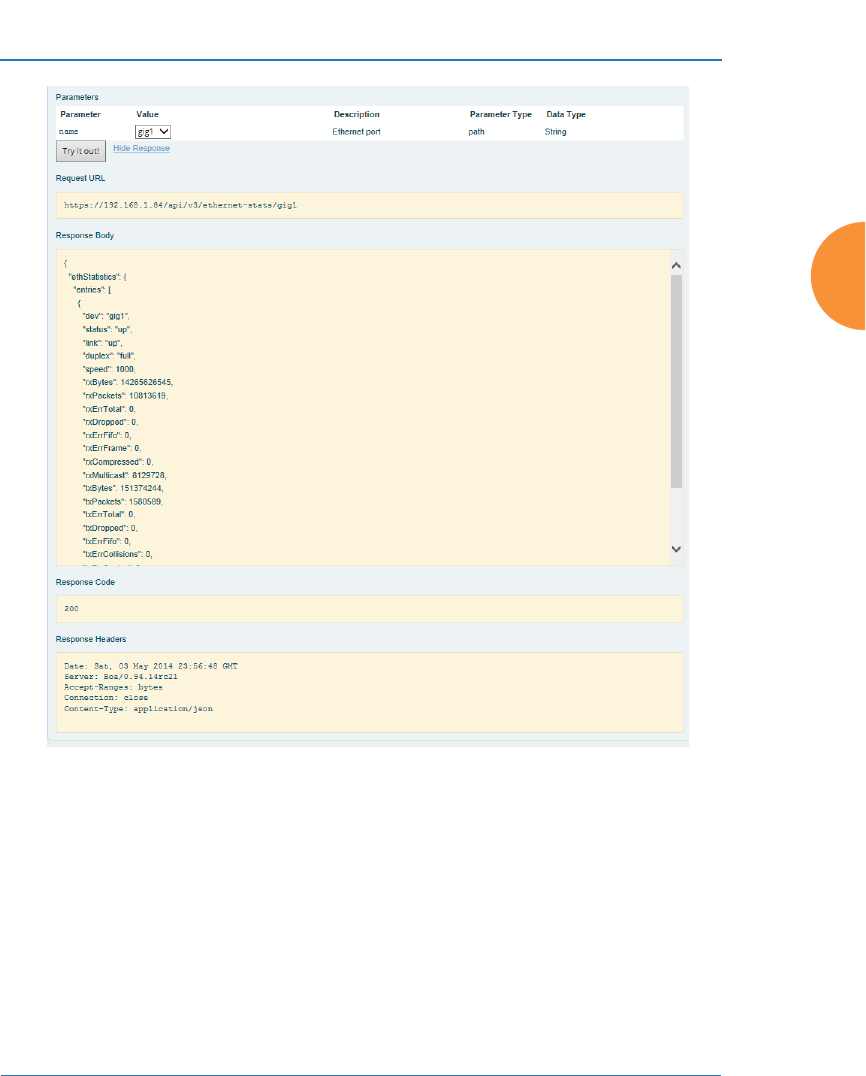The height and width of the screenshot is (1076, 866).
Task: Click the 'Ethernet port' description cell
Action: click(x=356, y=132)
